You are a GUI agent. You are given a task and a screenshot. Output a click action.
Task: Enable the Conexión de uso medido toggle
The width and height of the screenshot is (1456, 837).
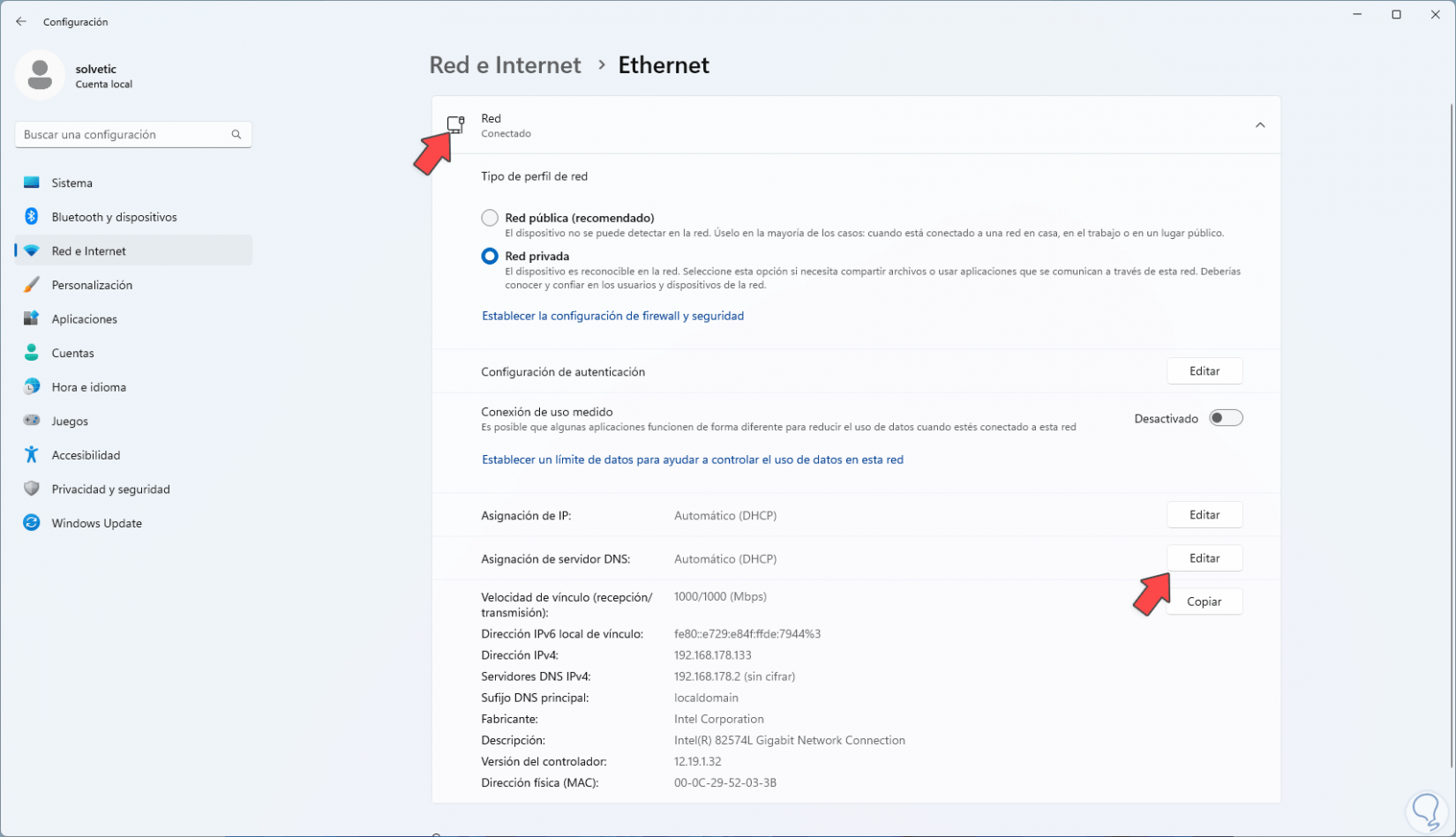[x=1226, y=417]
